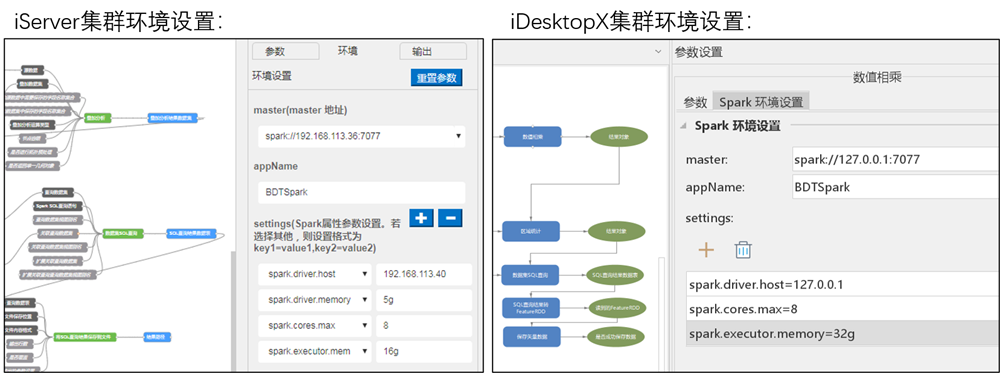Click the iDesktopX appName field BDTSpark
Viewport: 1000px width, 373px height.
[895, 187]
